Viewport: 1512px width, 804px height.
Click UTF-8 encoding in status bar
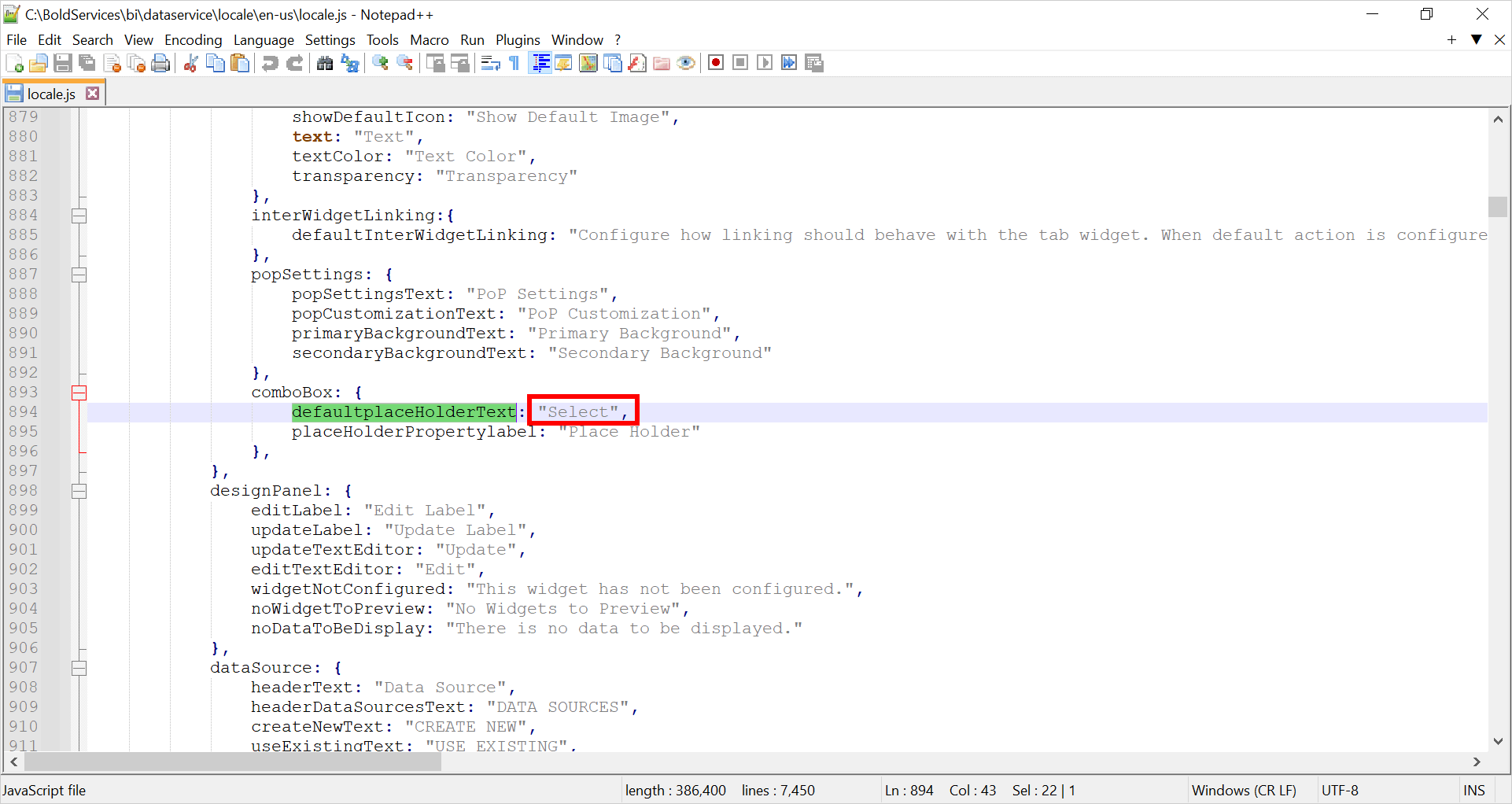(x=1340, y=791)
